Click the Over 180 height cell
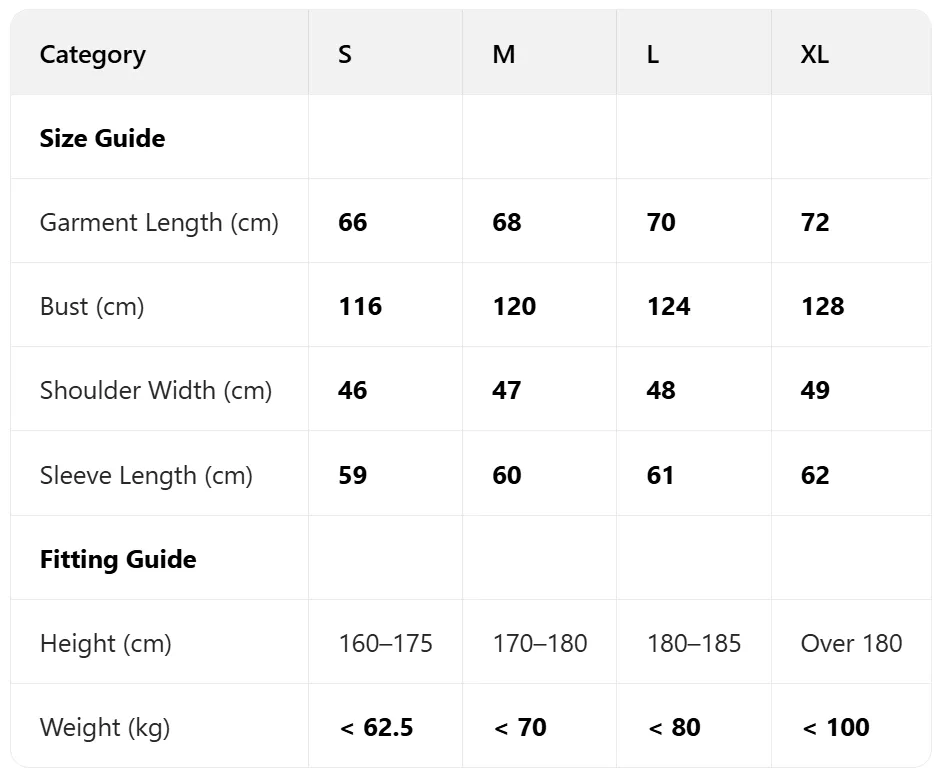This screenshot has width=934, height=774. pos(851,643)
